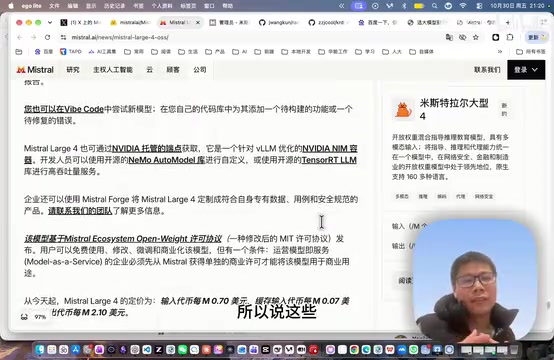This screenshot has width=554, height=360.
Task: Open Wi-Fi status in menu bar
Action: pyautogui.click(x=463, y=6)
